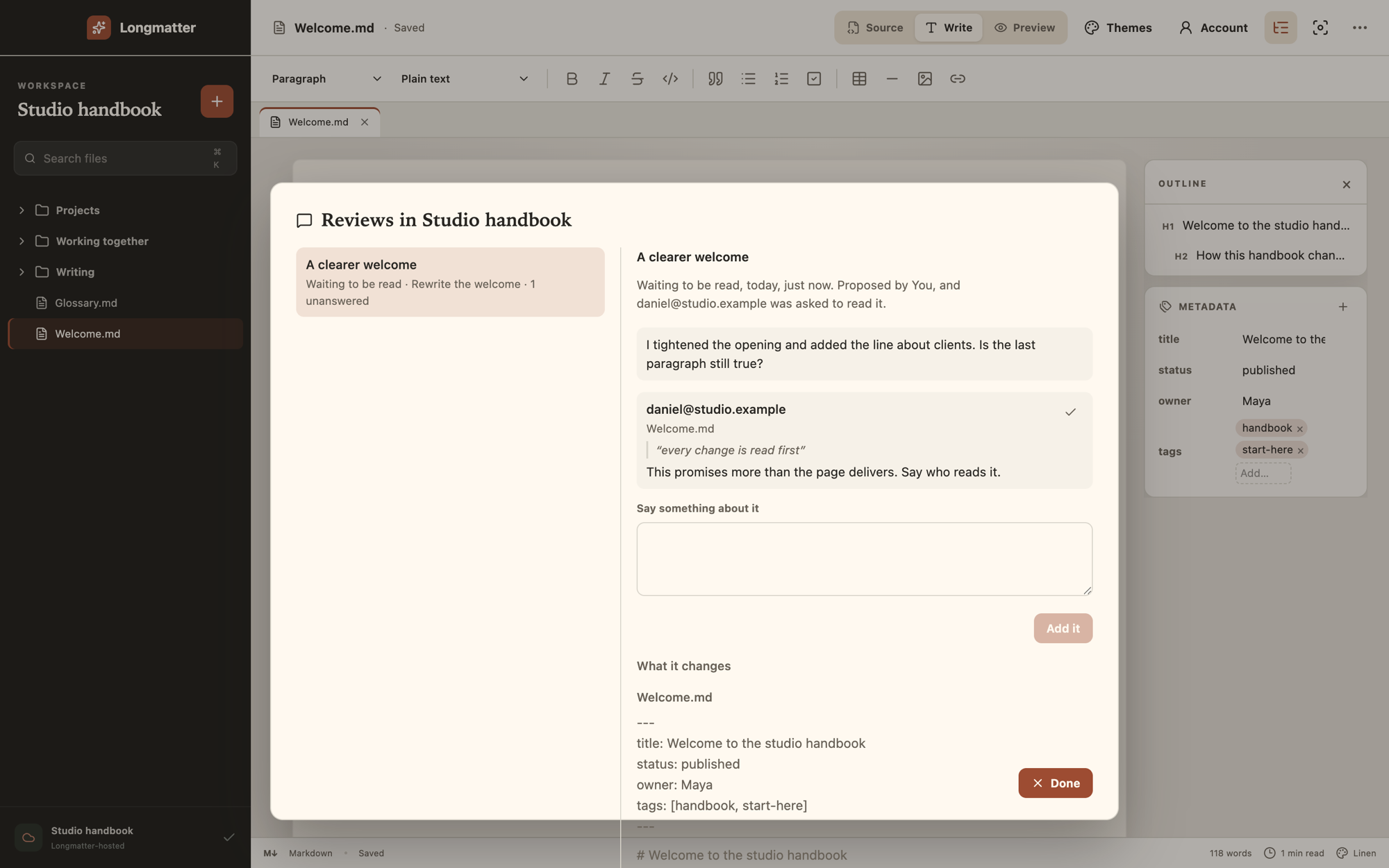Open Glossary.md in the sidebar

click(x=125, y=303)
